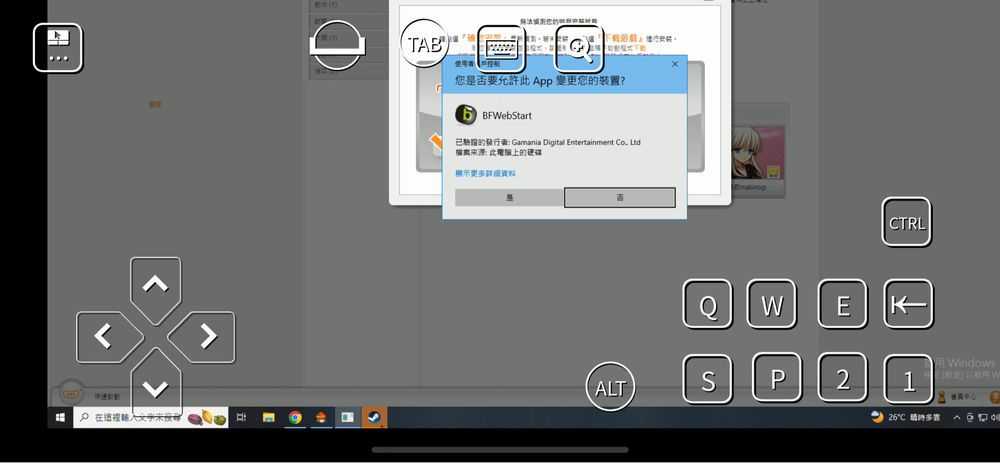Tap the Q overlay key
This screenshot has width=1000, height=463.
click(x=707, y=304)
